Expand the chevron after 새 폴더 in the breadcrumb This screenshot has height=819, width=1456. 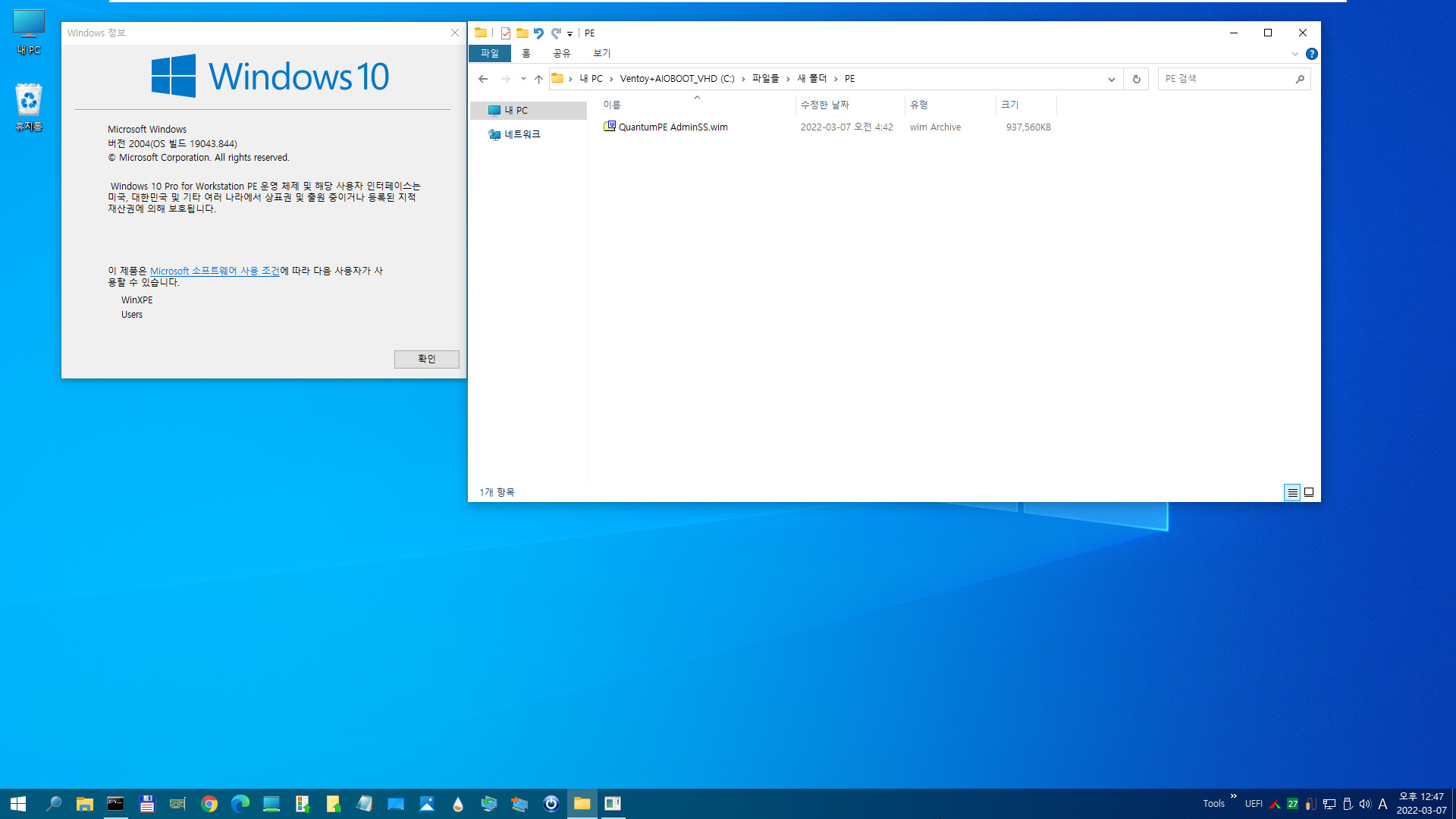coord(836,79)
